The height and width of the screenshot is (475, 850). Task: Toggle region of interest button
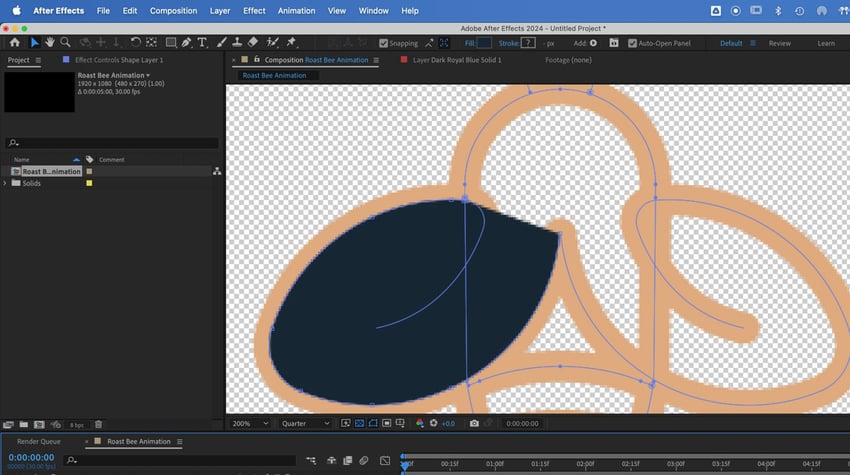[387, 423]
